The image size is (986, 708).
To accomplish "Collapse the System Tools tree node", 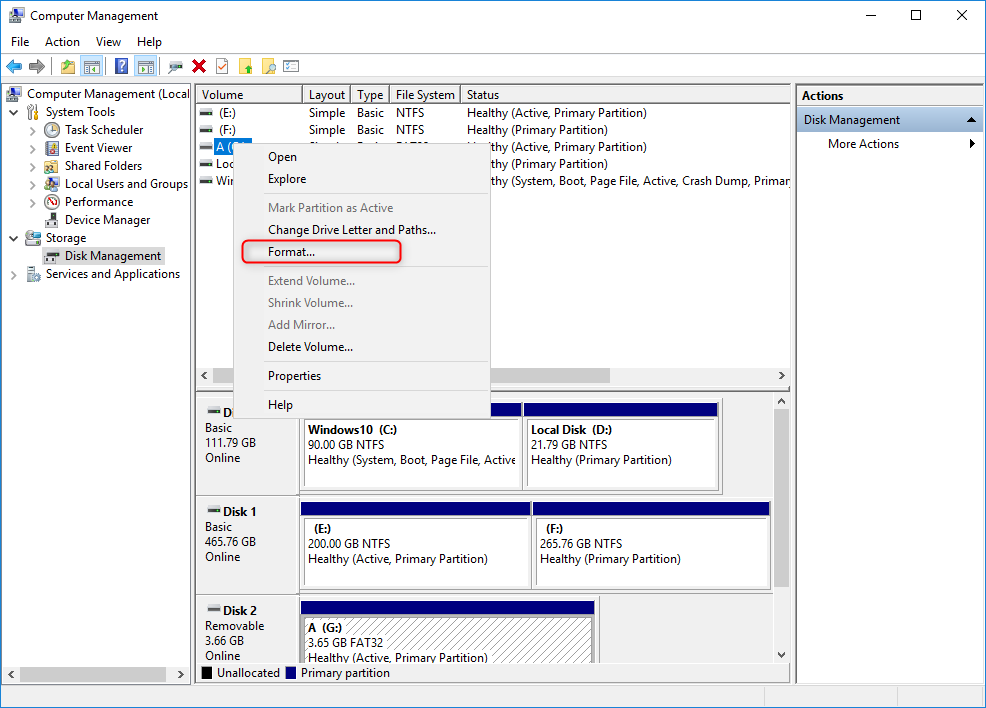I will pyautogui.click(x=14, y=112).
